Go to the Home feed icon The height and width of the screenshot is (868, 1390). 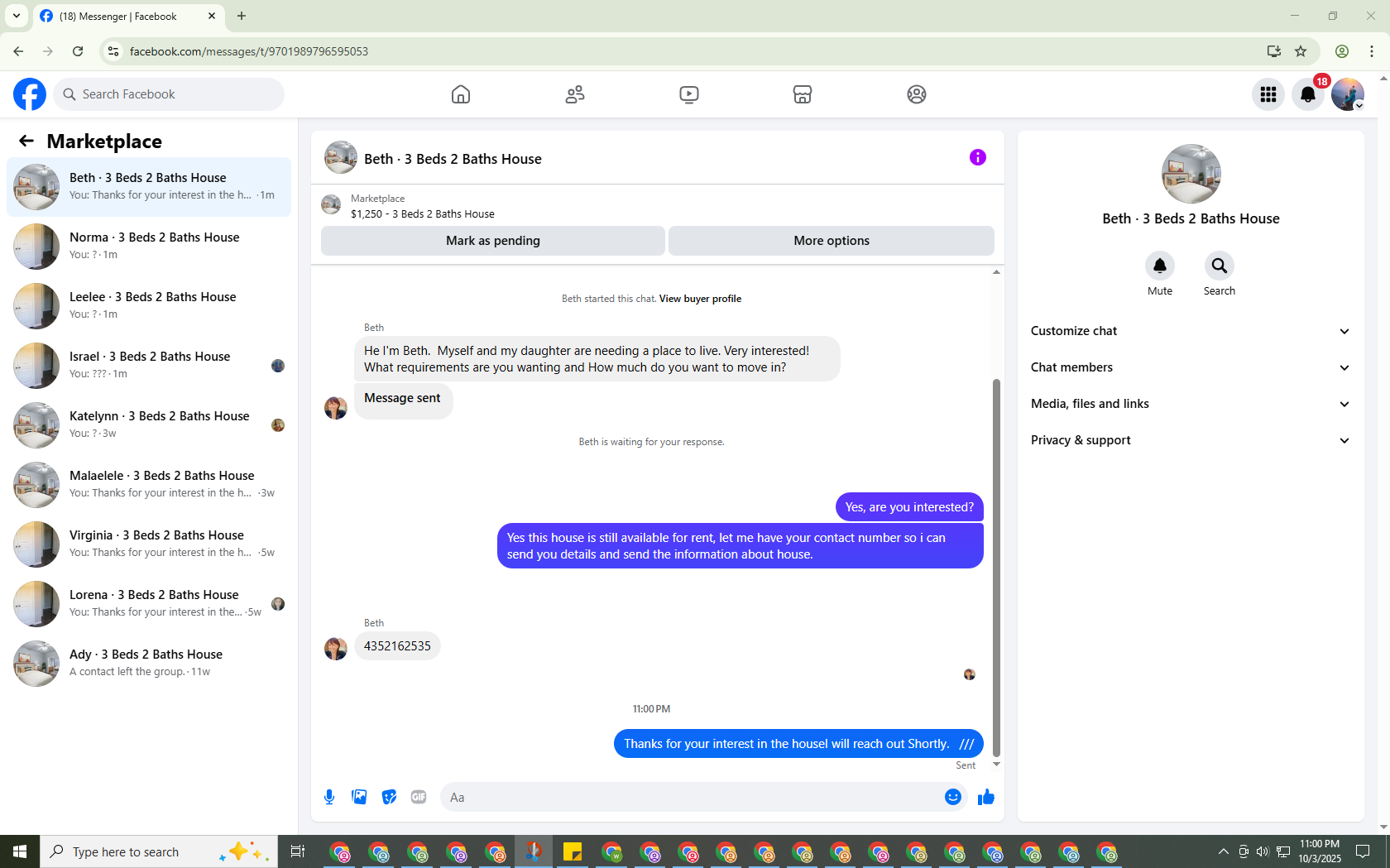tap(461, 94)
